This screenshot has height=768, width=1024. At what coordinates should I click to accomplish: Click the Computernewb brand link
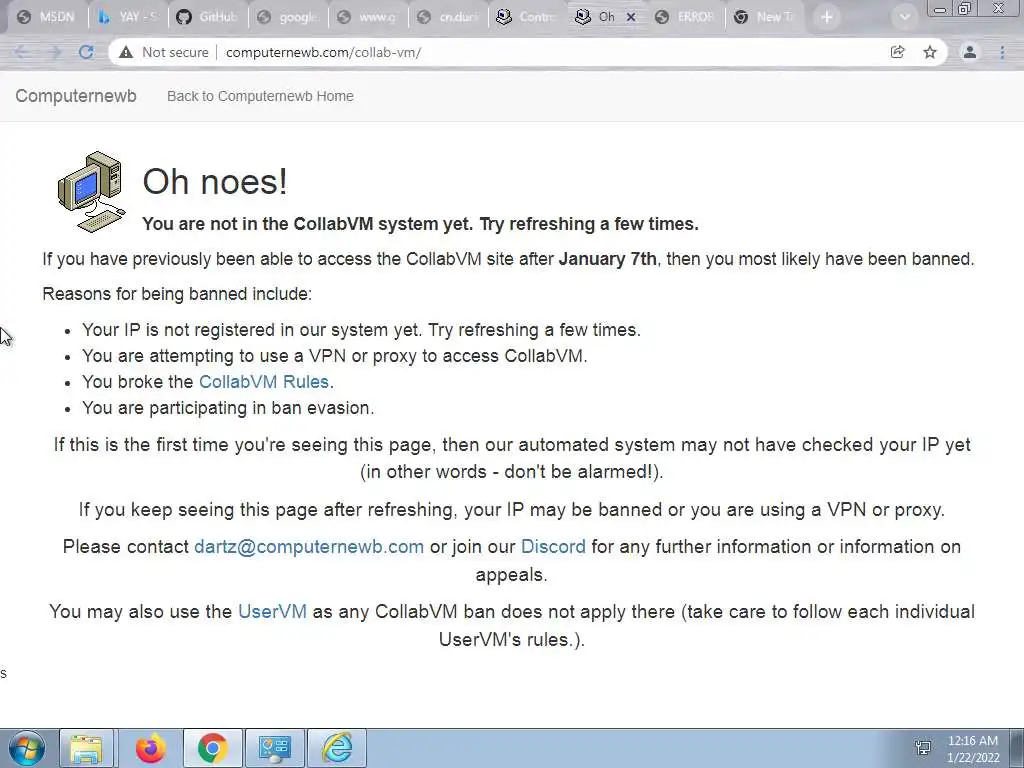click(x=76, y=96)
